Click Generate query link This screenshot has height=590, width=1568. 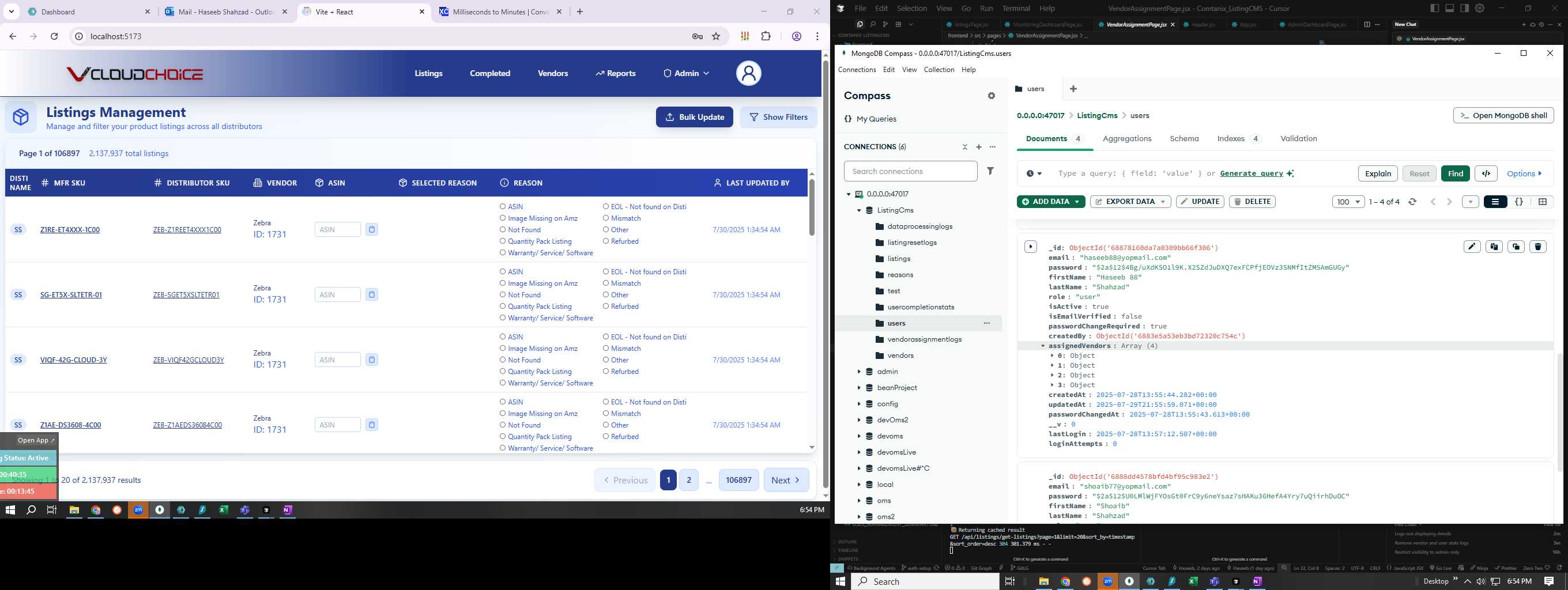(1252, 173)
